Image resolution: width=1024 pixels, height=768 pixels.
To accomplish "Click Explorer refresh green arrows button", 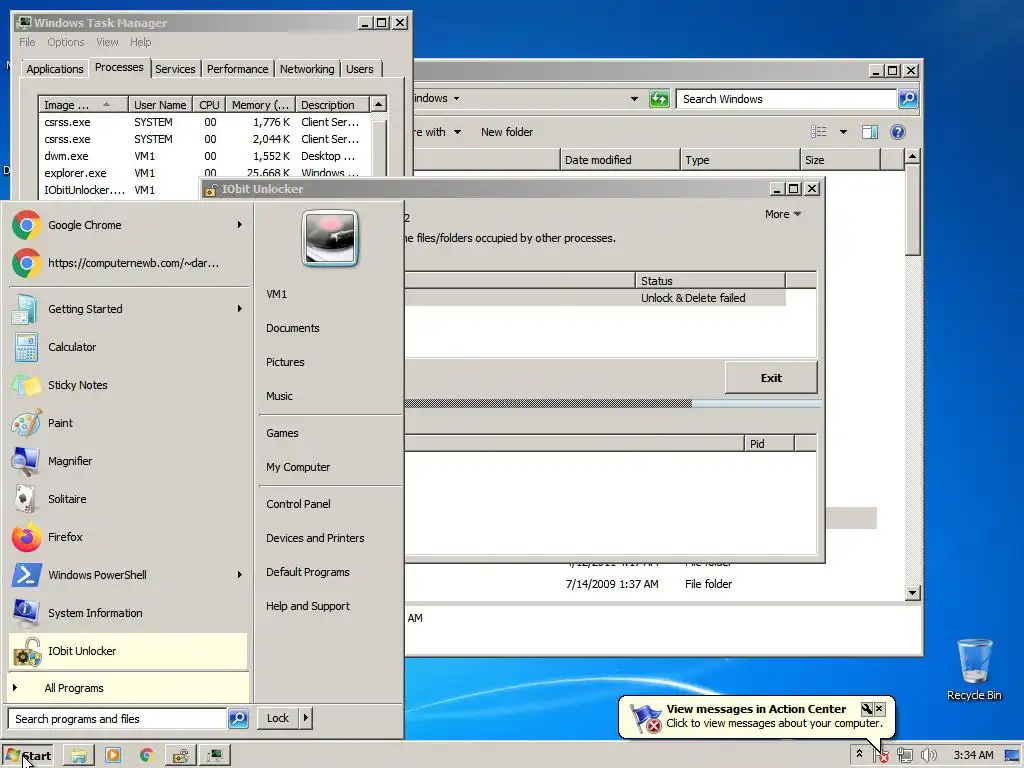I will click(x=659, y=99).
